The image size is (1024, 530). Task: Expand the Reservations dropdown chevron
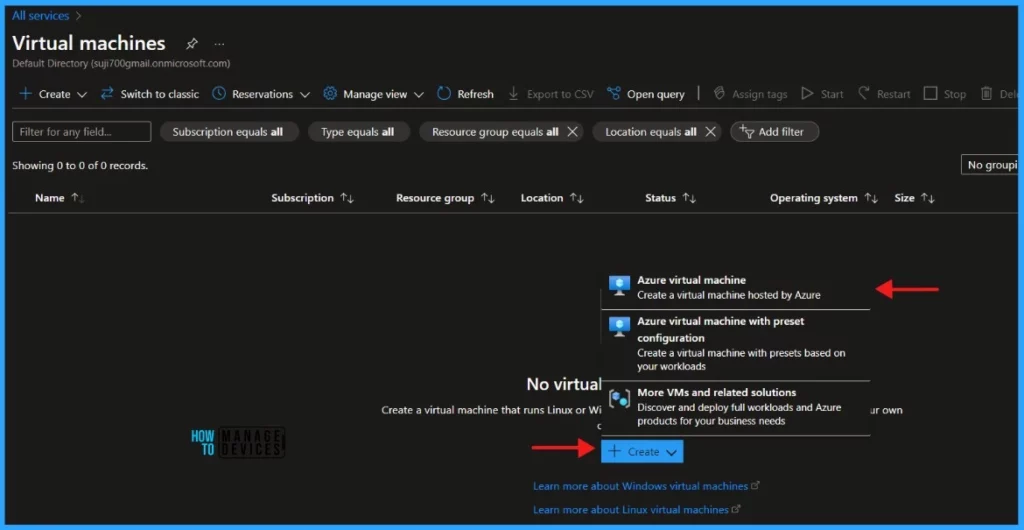pos(304,94)
